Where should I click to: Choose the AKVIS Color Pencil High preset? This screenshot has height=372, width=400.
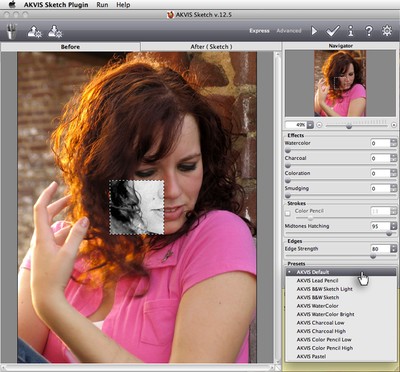click(341, 348)
